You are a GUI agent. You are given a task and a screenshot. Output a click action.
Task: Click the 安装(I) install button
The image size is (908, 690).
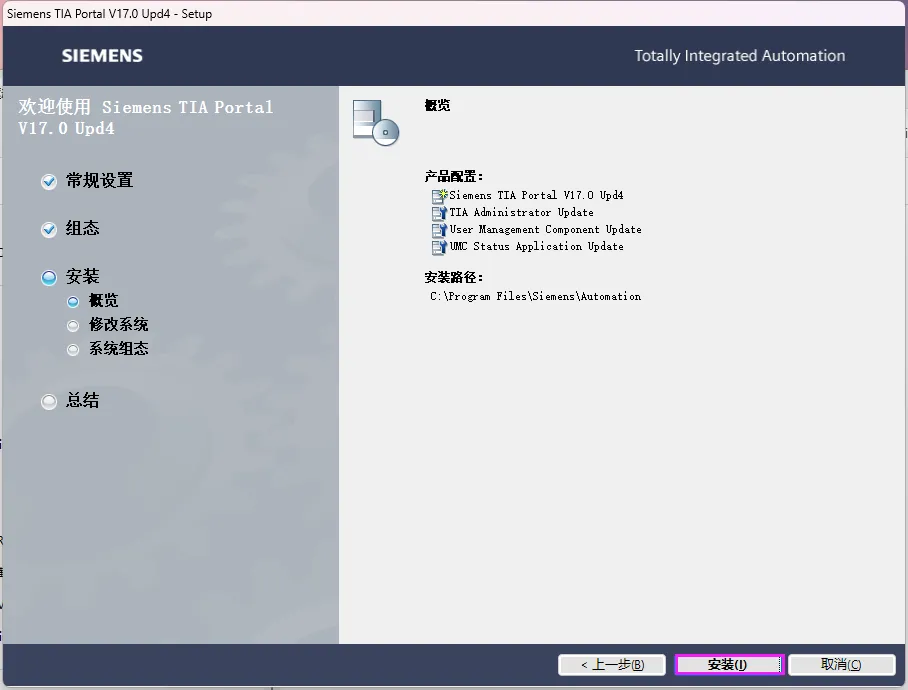(x=729, y=665)
